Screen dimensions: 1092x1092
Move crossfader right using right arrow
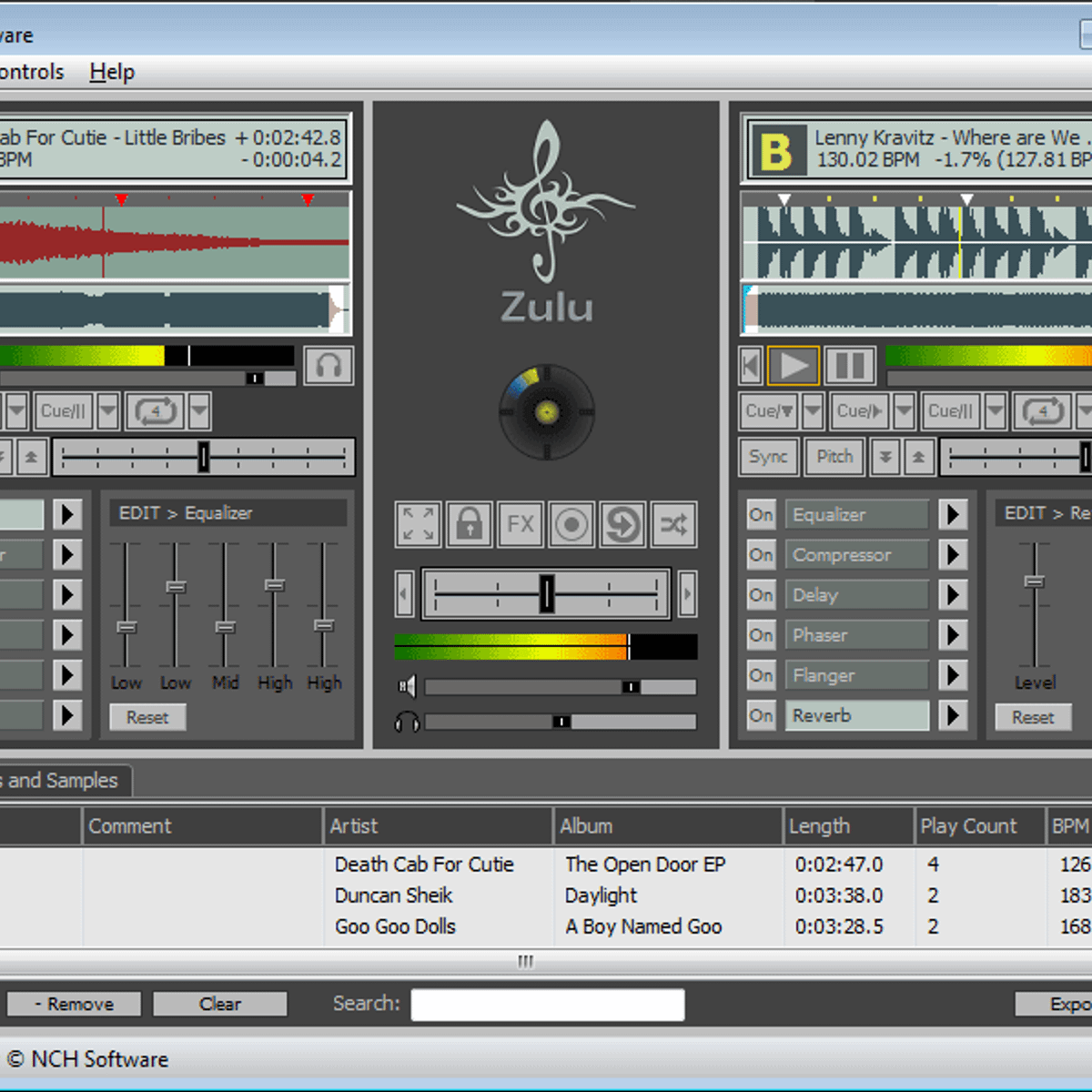coord(688,594)
